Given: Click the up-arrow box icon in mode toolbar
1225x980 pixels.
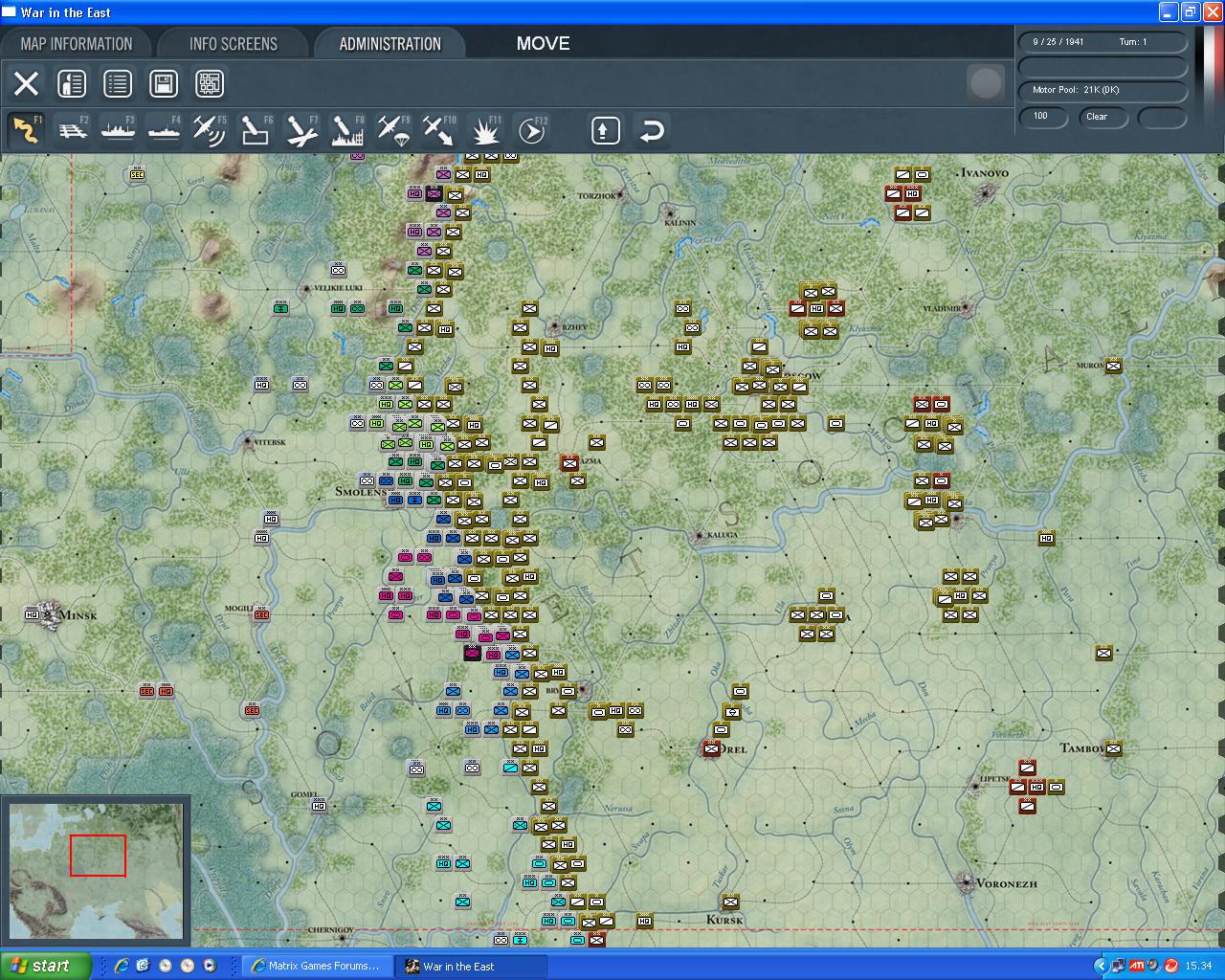Looking at the screenshot, I should coord(605,130).
